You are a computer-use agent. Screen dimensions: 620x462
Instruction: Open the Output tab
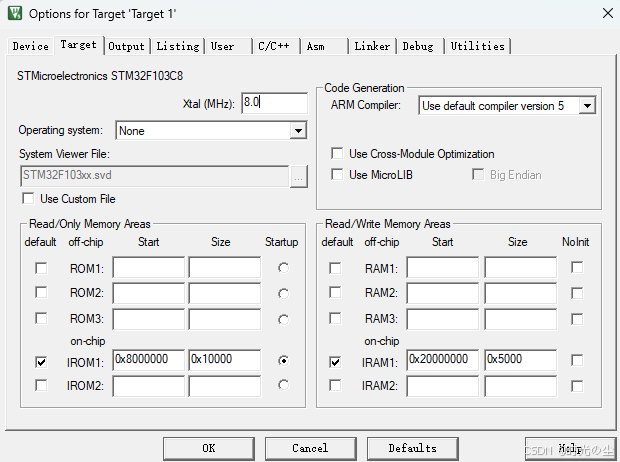coord(127,46)
